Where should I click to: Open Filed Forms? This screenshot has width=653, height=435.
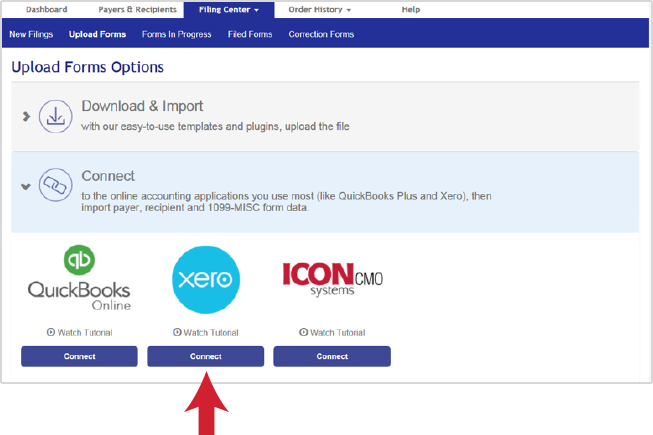(250, 34)
